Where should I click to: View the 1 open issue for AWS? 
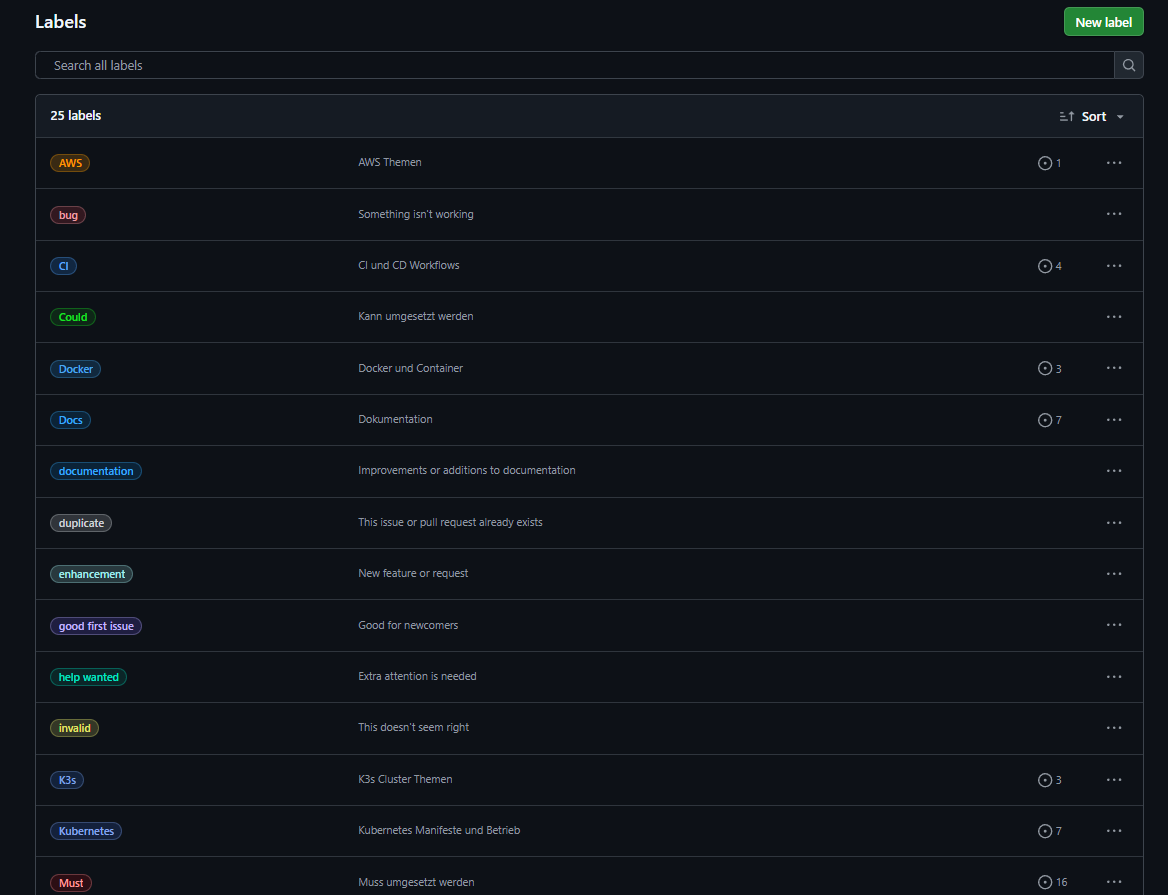point(1050,163)
